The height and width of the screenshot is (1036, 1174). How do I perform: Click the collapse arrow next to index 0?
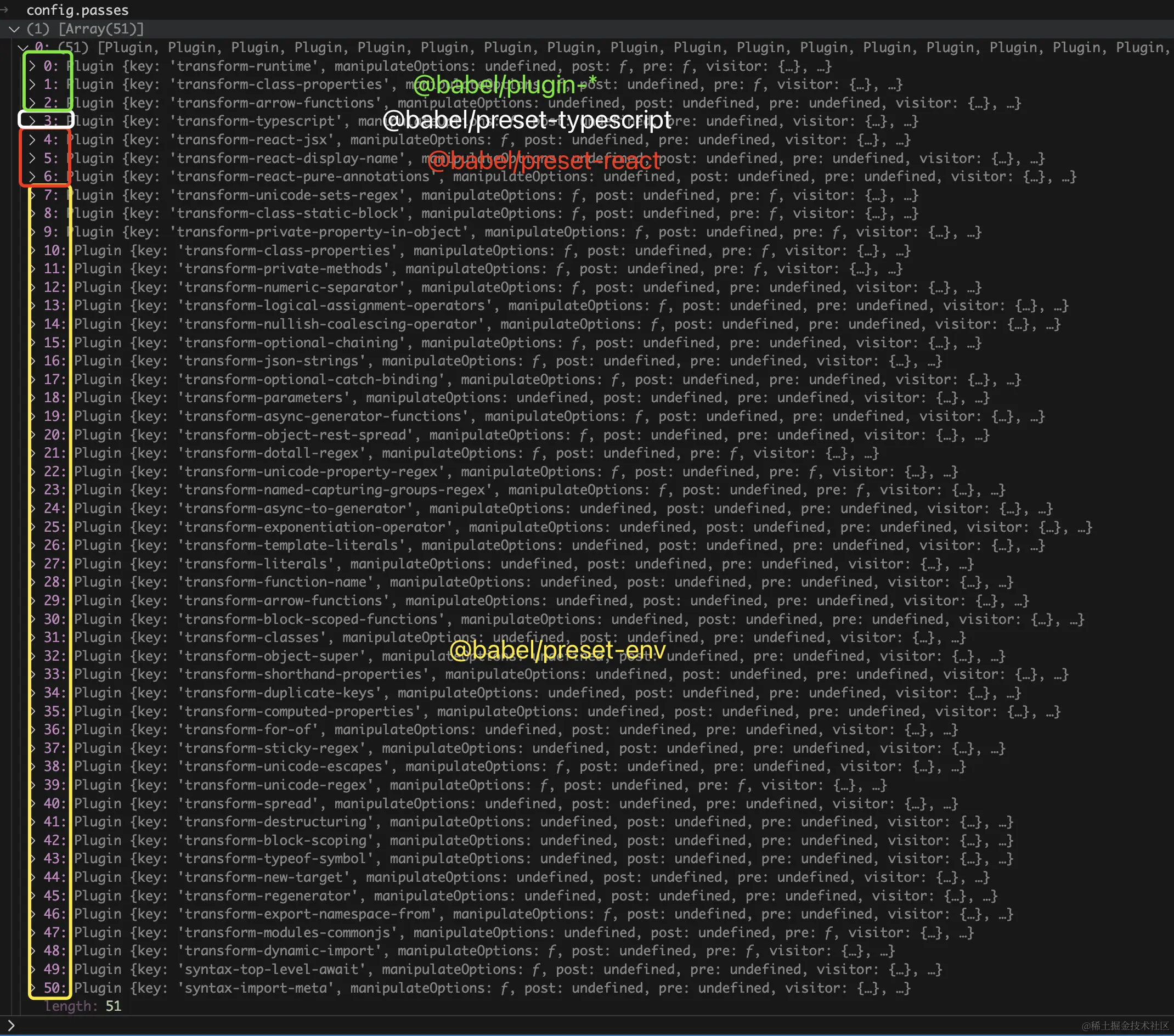(23, 48)
